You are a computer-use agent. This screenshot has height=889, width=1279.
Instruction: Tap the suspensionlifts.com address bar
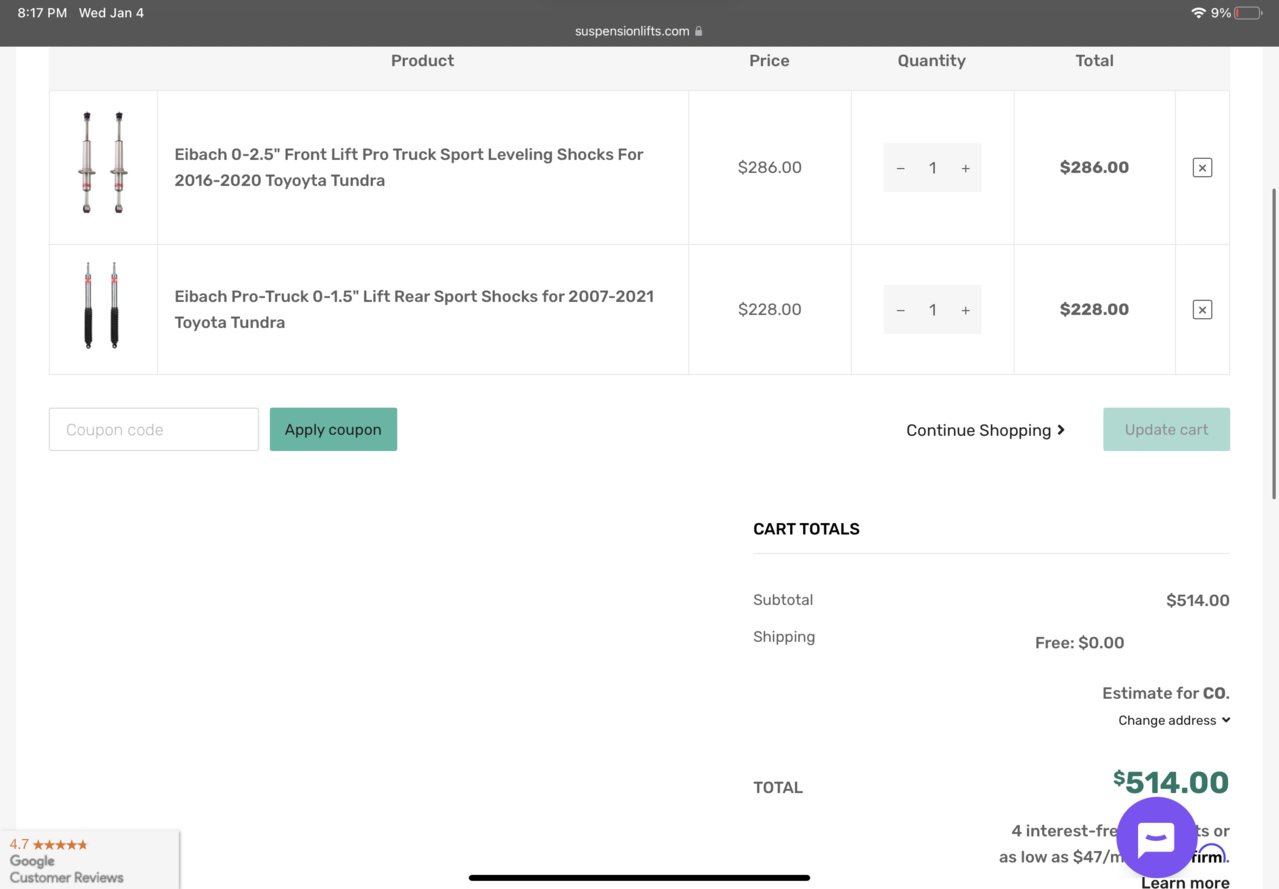coord(639,31)
